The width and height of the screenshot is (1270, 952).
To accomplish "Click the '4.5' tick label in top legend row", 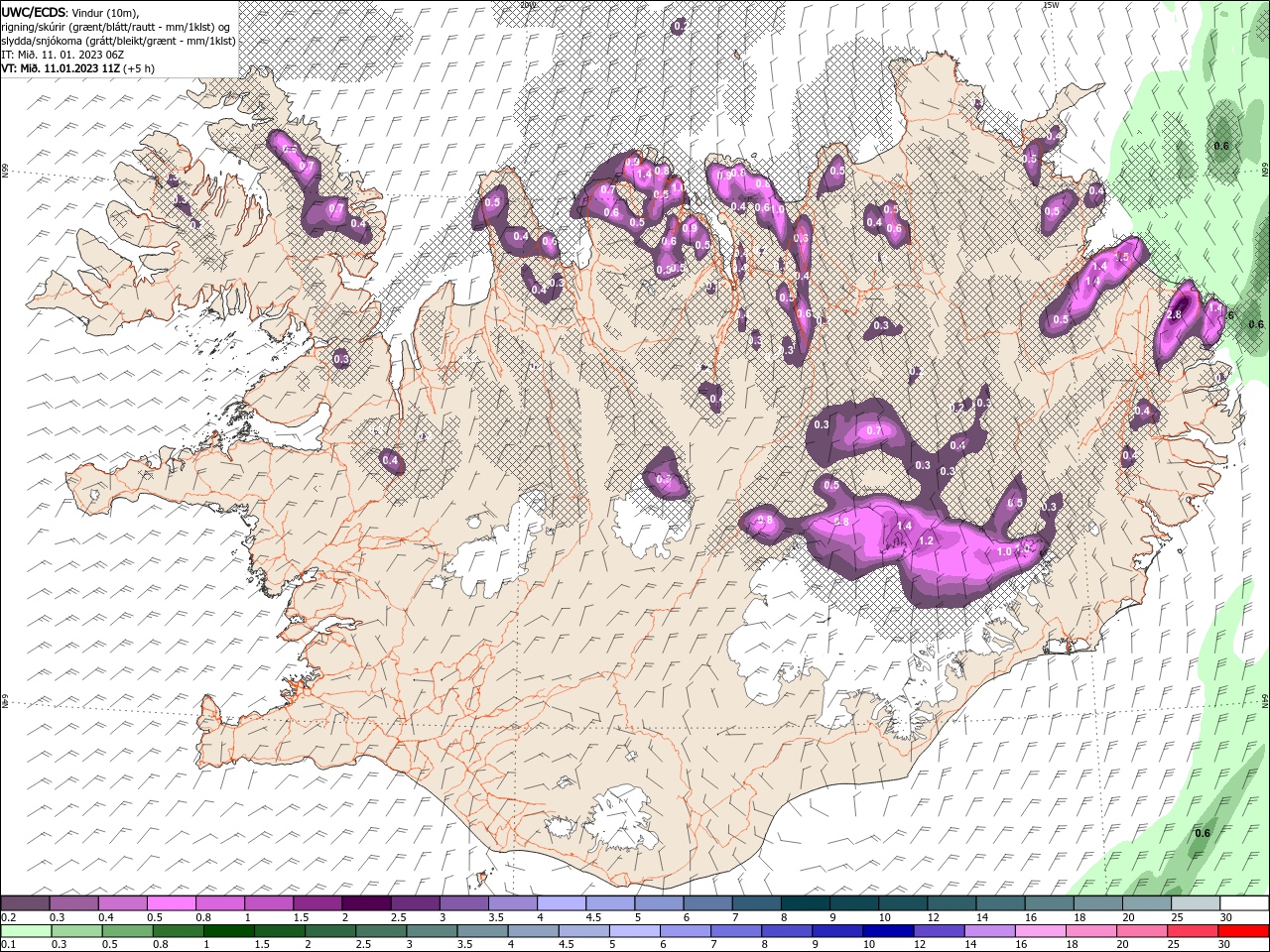I will pos(593,917).
